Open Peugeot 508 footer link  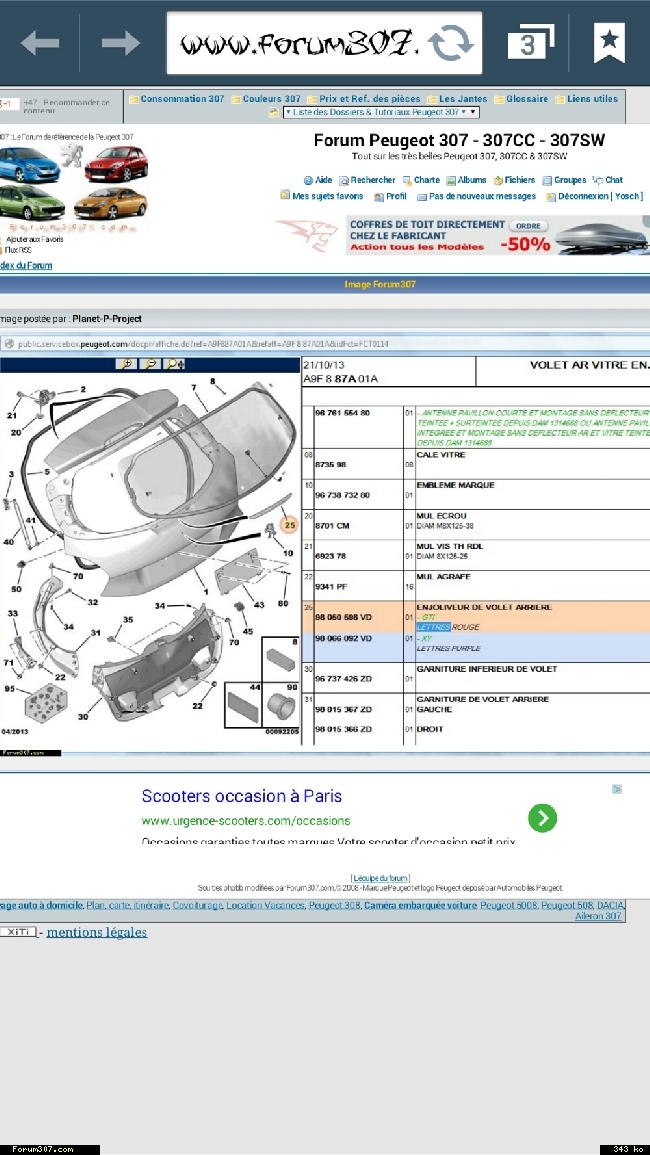tap(567, 905)
